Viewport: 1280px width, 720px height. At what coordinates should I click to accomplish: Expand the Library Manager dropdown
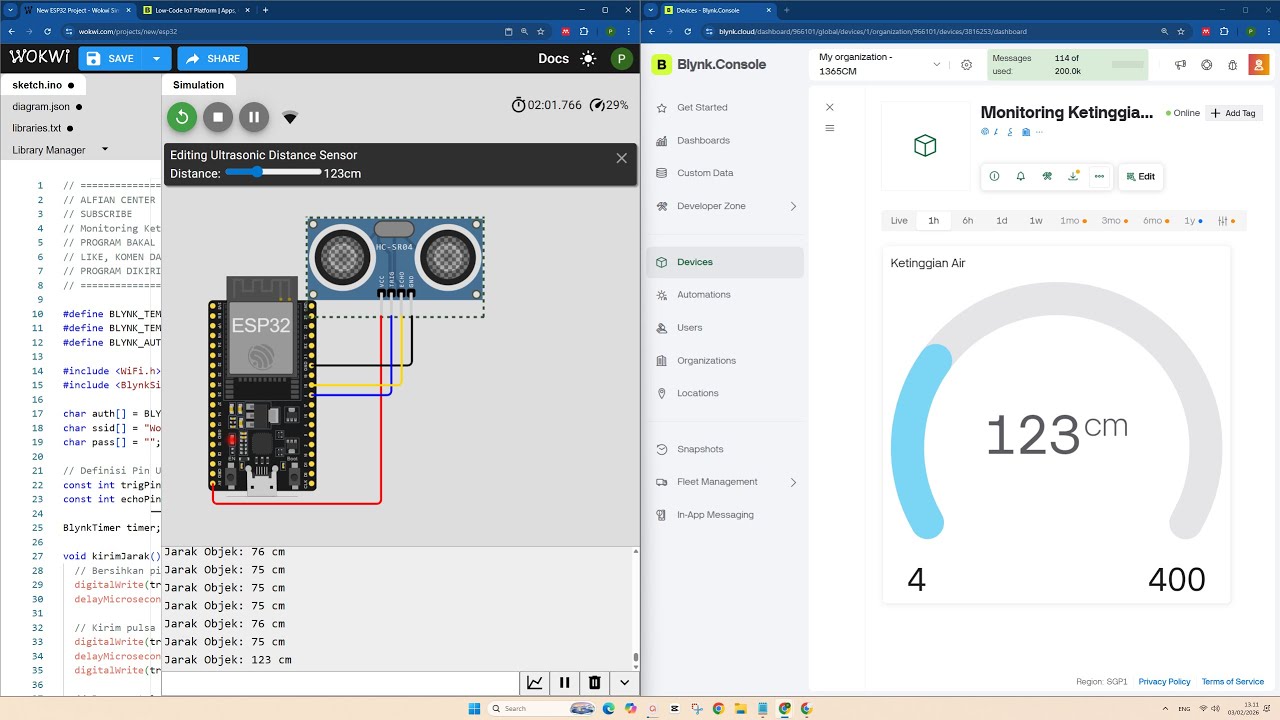105,150
